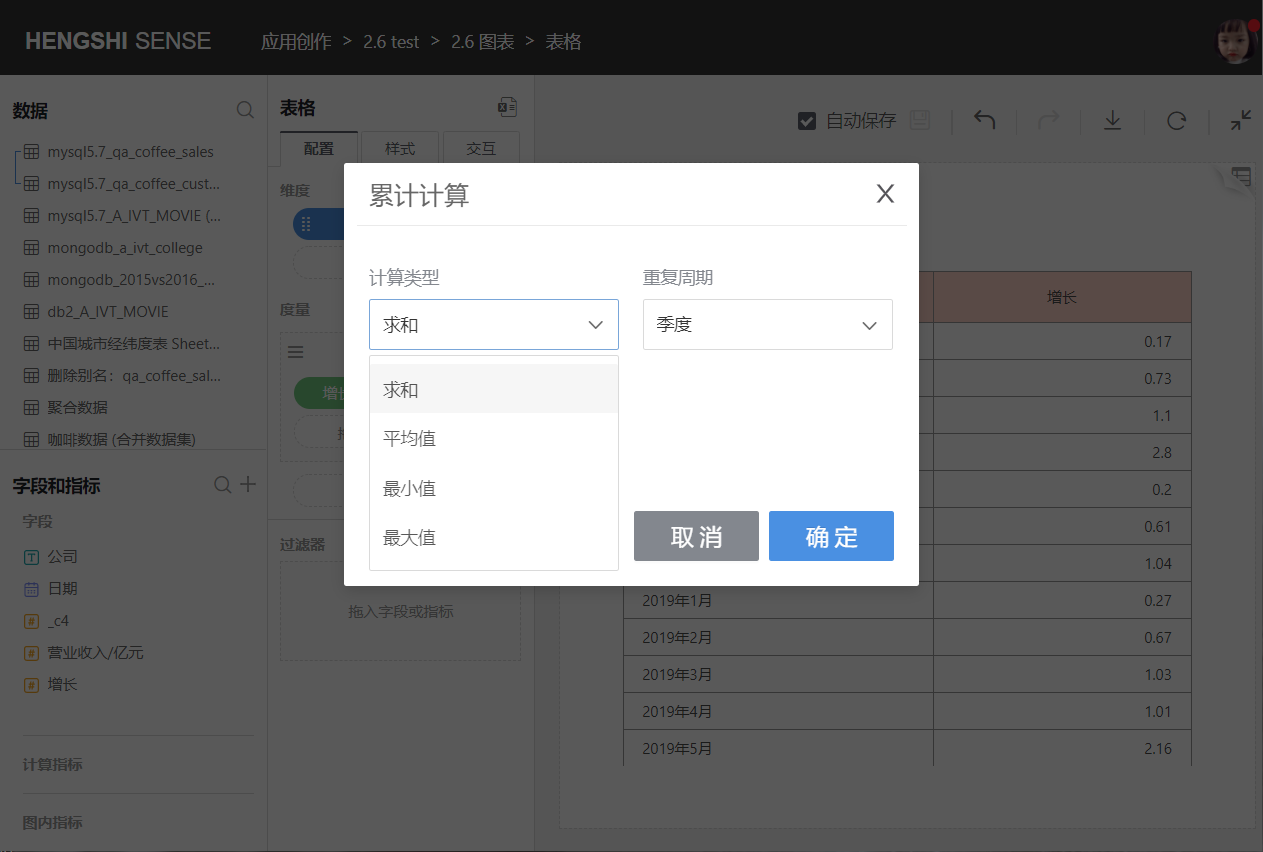The width and height of the screenshot is (1263, 852).
Task: Click the calendar icon beside 日期
Action: click(x=32, y=589)
